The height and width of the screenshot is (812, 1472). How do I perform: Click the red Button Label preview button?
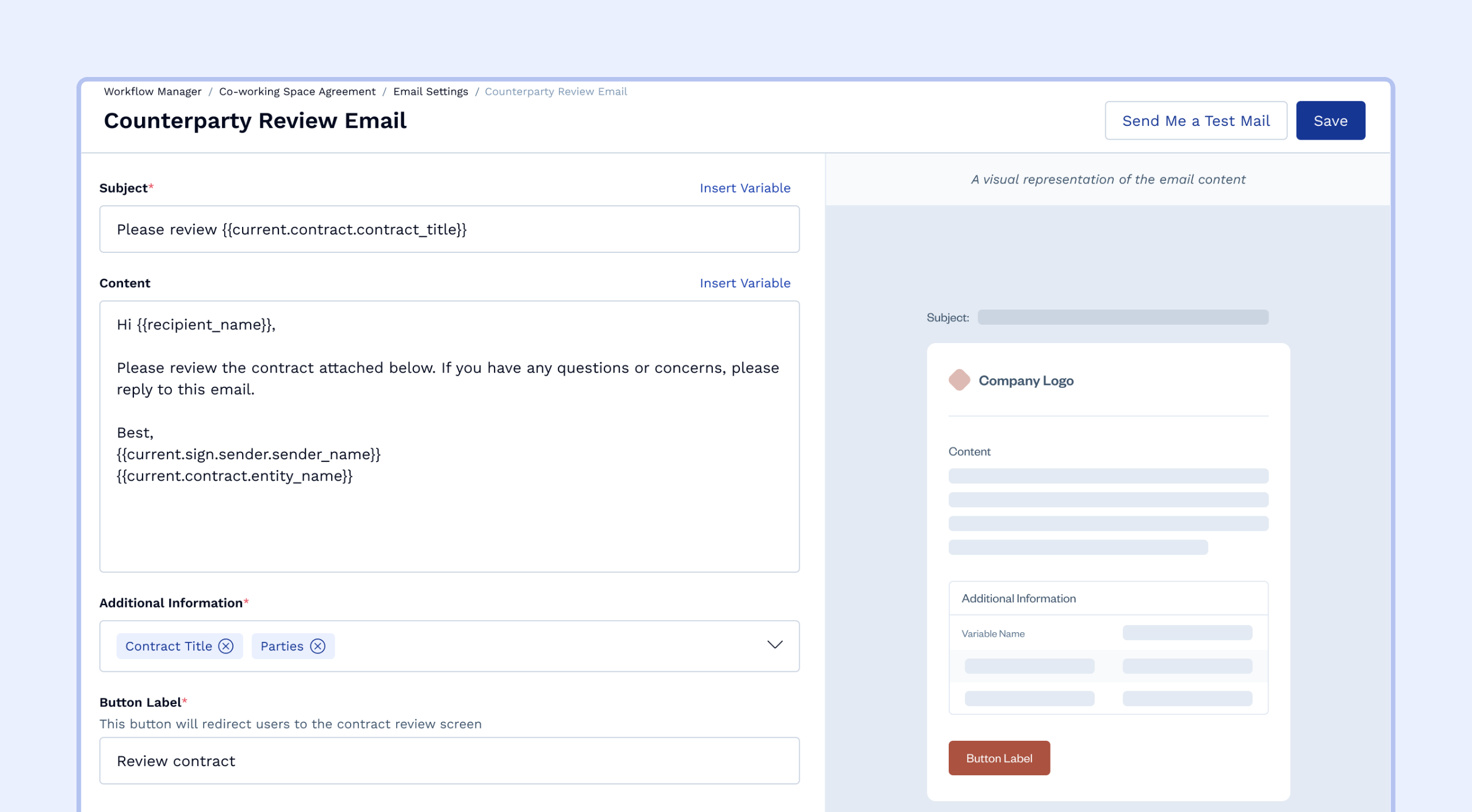[x=999, y=758]
